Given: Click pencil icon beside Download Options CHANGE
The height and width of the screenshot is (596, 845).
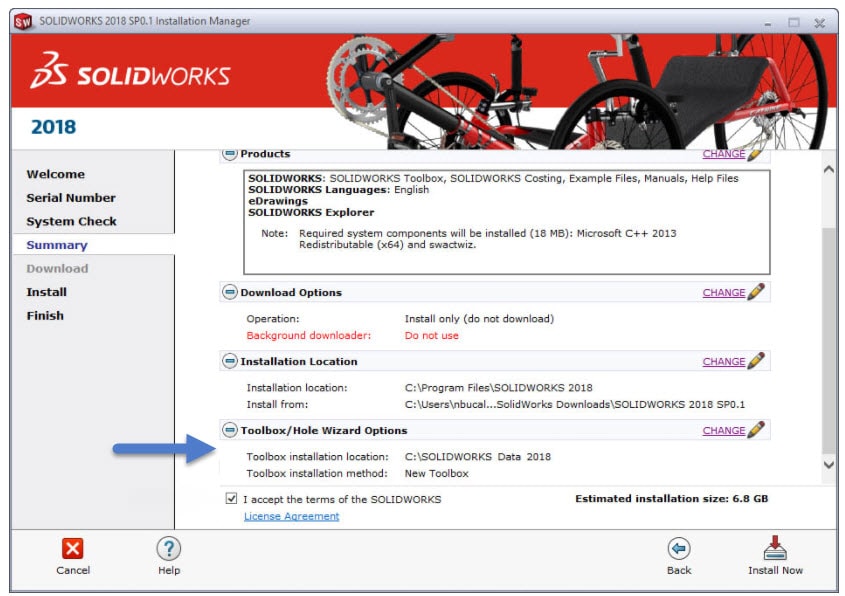Looking at the screenshot, I should pyautogui.click(x=756, y=292).
